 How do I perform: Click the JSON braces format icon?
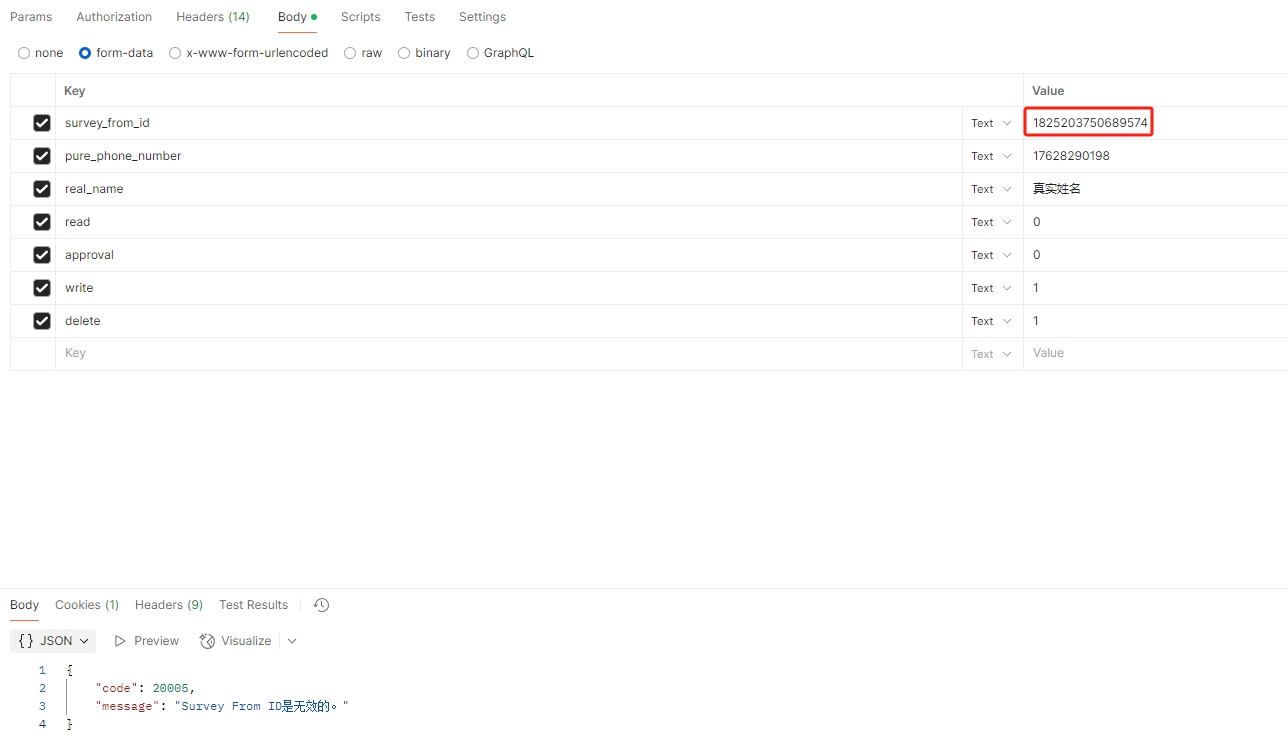point(26,641)
